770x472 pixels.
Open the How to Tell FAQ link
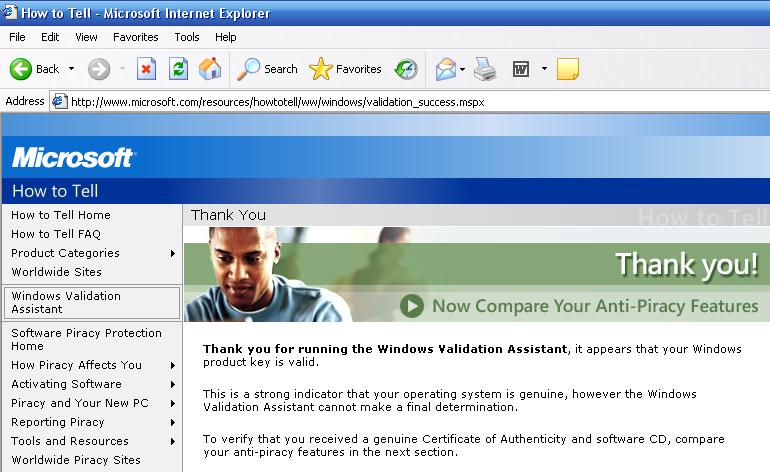tap(55, 234)
